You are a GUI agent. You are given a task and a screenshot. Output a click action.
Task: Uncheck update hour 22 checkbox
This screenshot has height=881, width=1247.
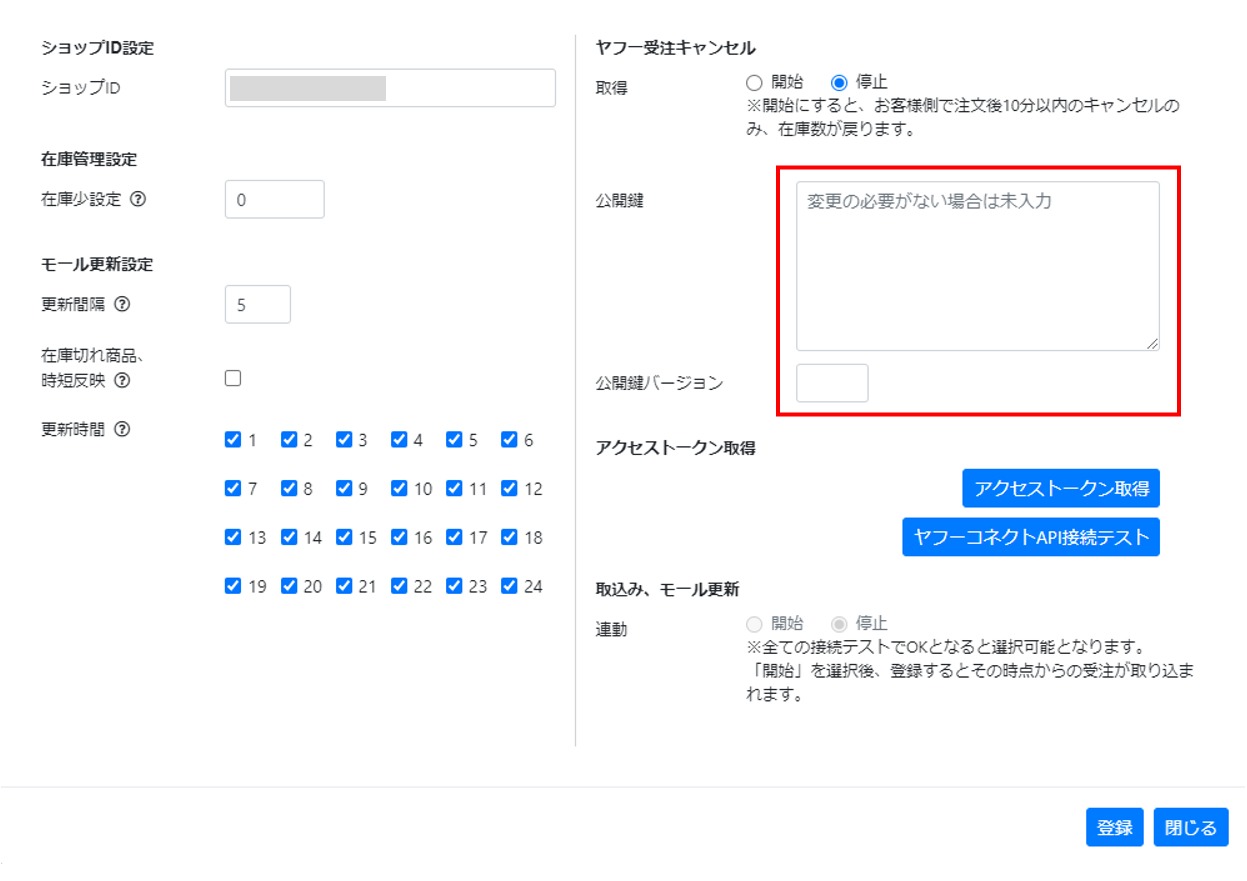pyautogui.click(x=399, y=586)
